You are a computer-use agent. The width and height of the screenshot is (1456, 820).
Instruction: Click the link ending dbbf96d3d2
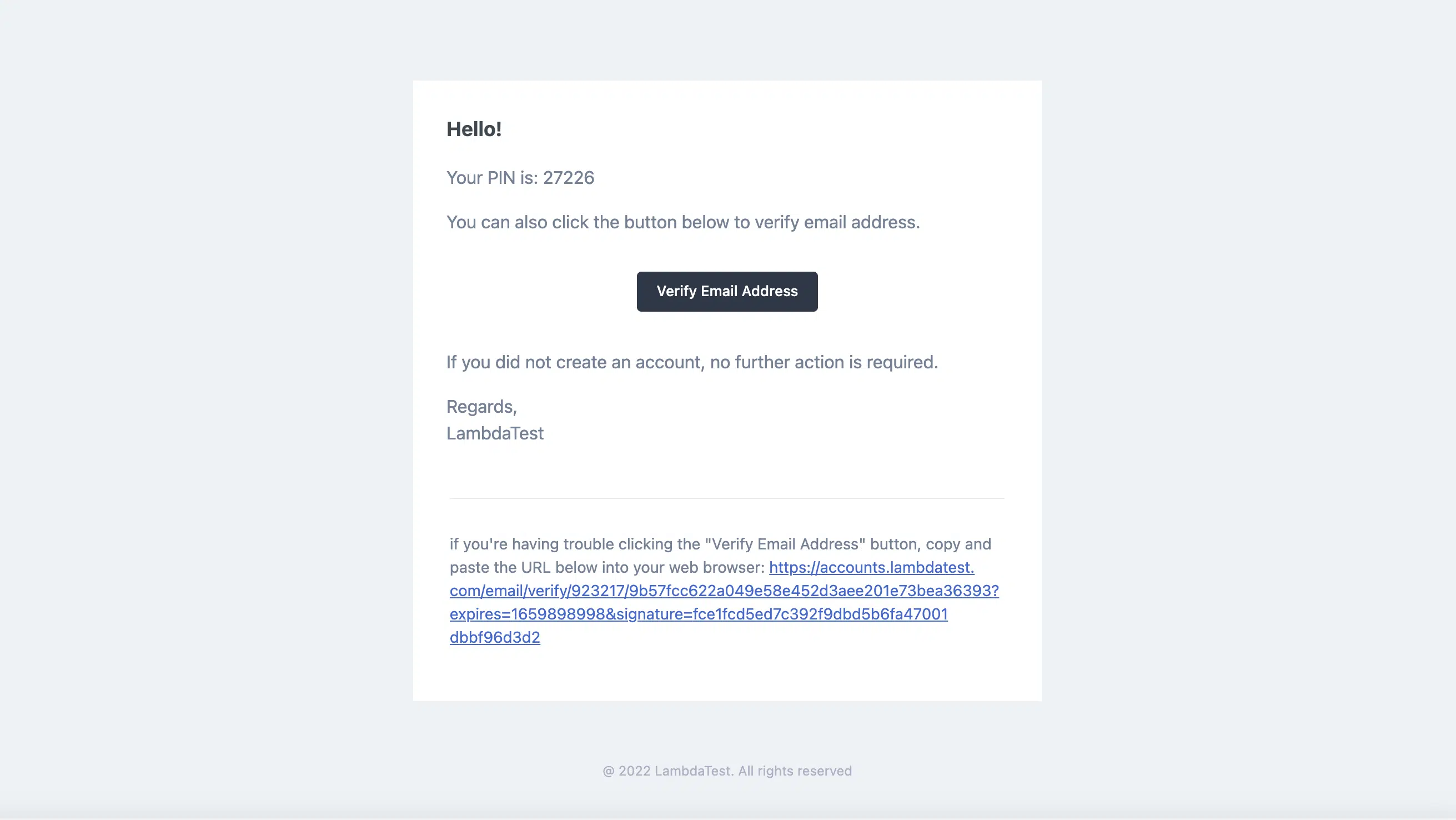pyautogui.click(x=495, y=637)
